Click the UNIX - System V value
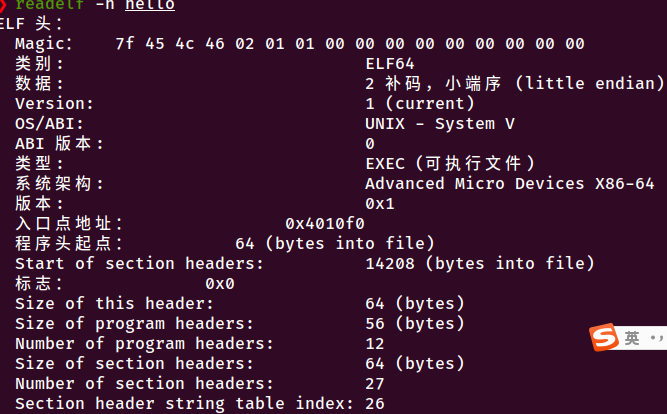Screen dimensions: 667x414 tap(440, 124)
